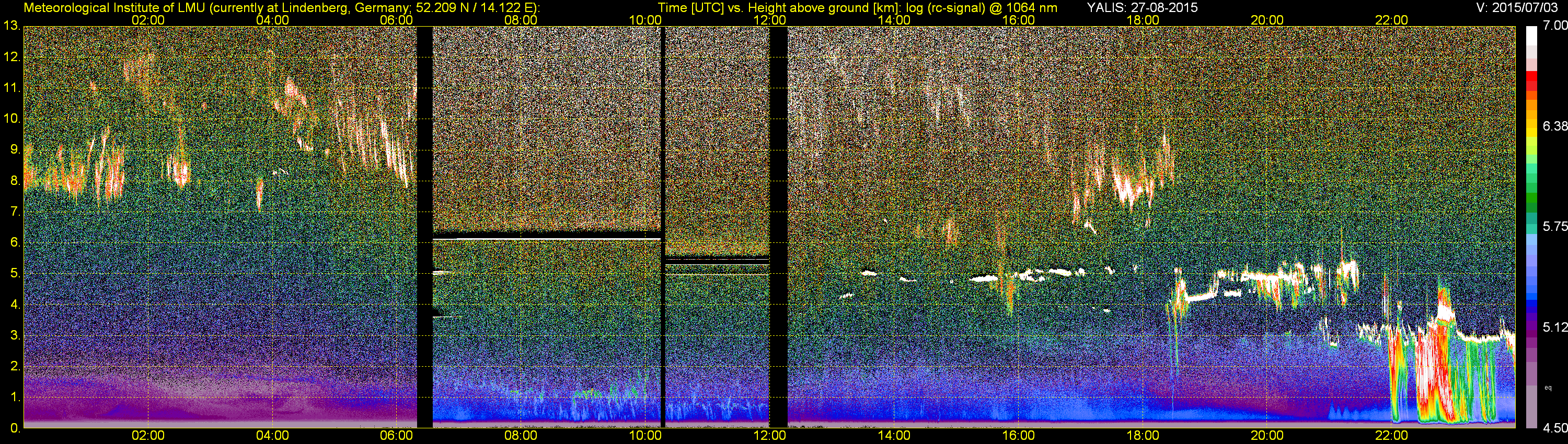Click the 02:00 label on the top time axis
The height and width of the screenshot is (444, 1568).
point(148,20)
